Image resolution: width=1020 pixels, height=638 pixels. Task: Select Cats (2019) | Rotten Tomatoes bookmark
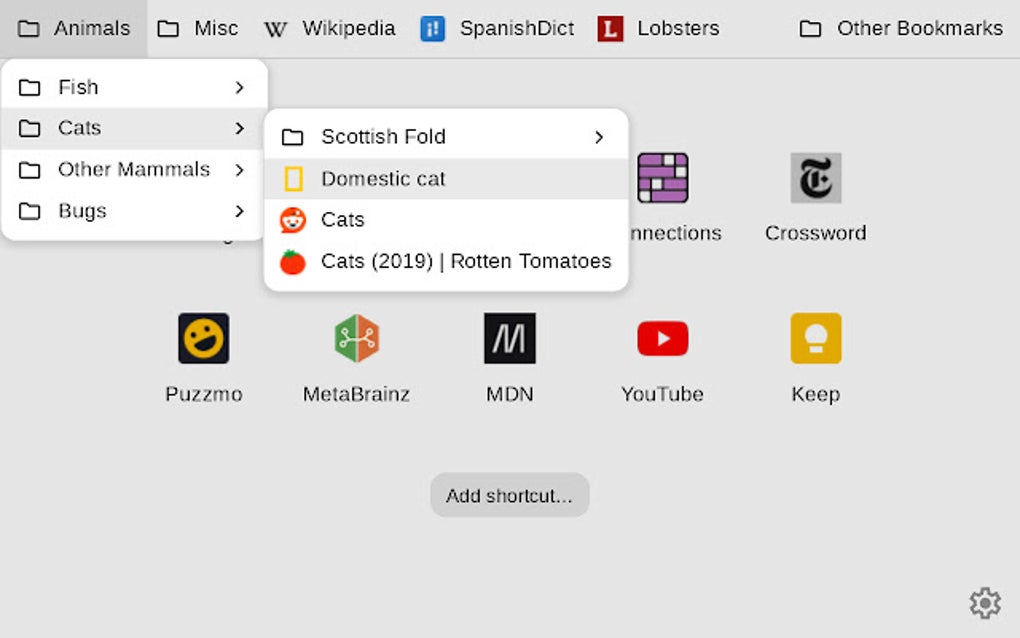pyautogui.click(x=446, y=261)
